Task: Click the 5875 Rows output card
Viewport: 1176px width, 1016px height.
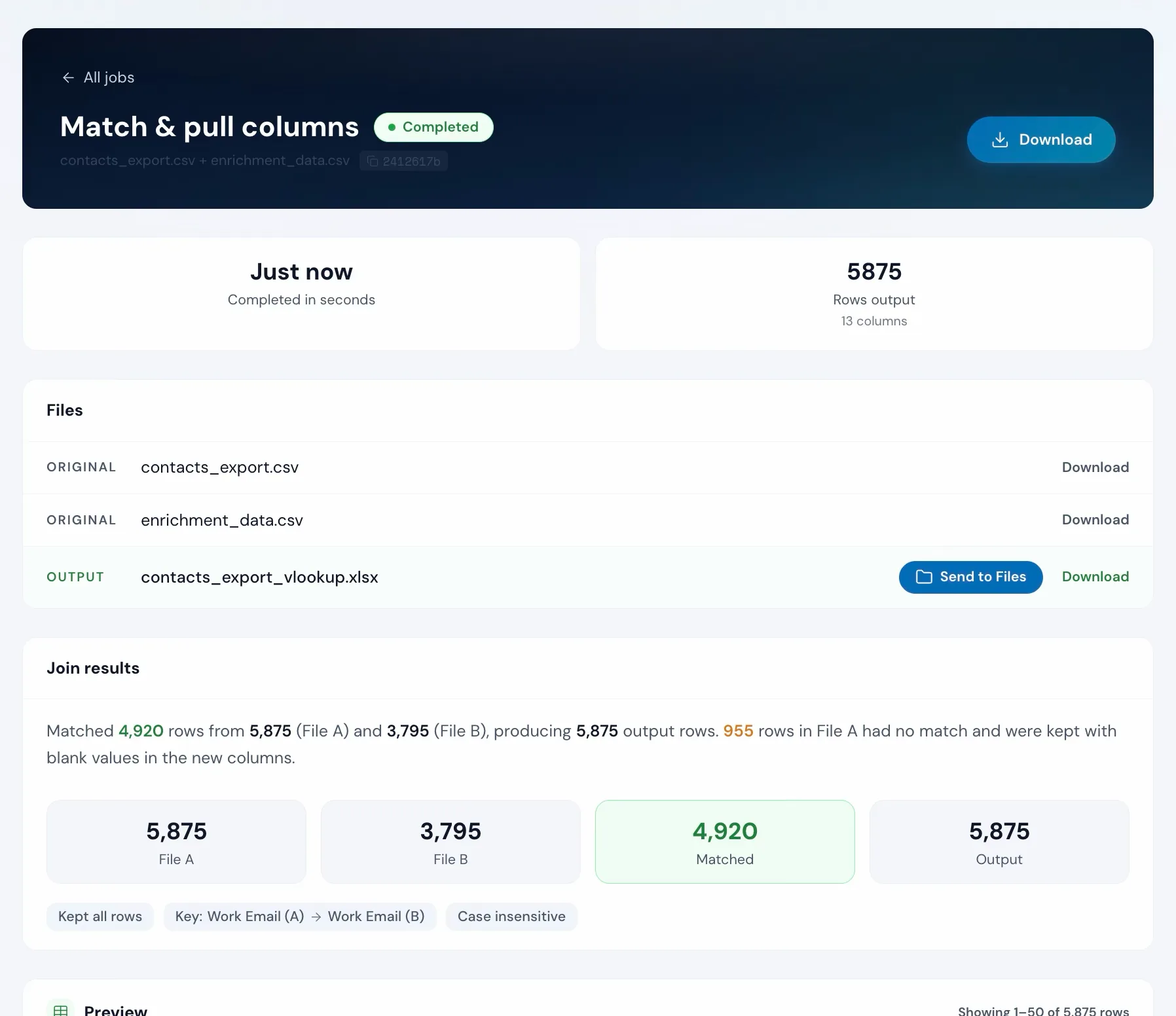Action: 874,293
